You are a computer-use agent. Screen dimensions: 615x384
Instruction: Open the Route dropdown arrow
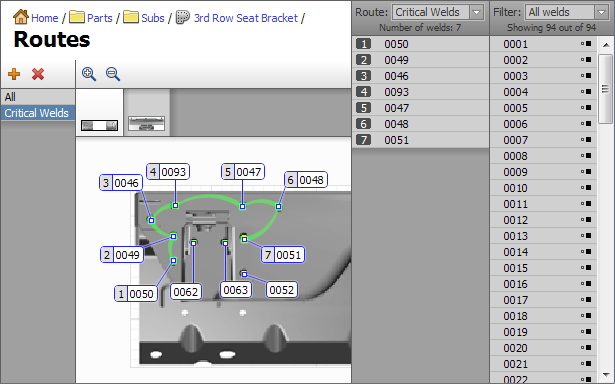click(x=477, y=12)
